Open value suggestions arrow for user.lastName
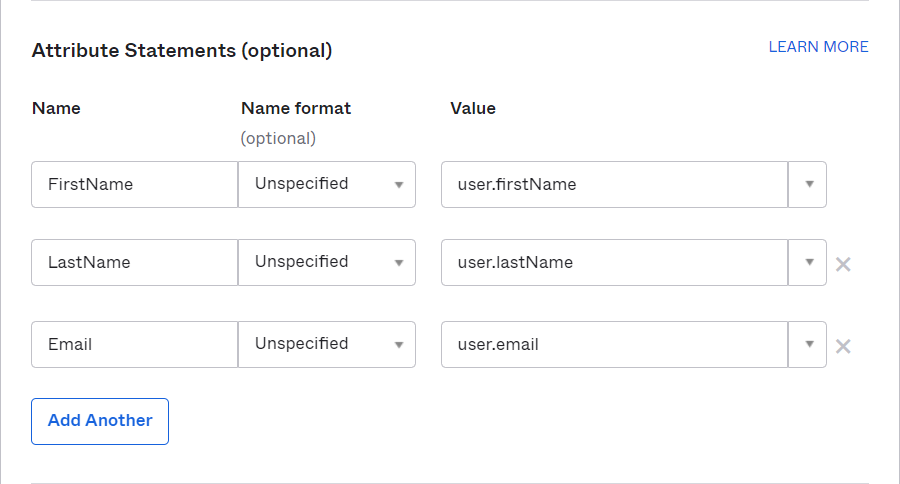Screen dimensions: 900x484 (x=808, y=262)
